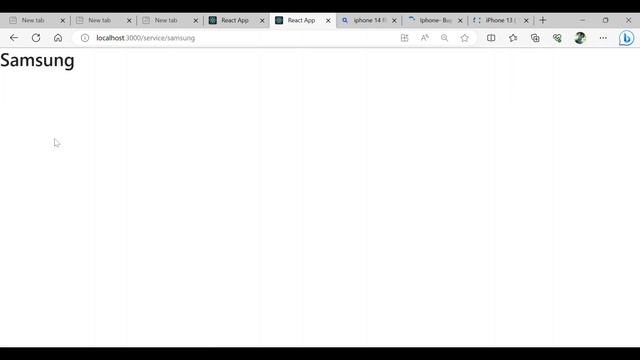Screen dimensions: 640x360
Task: Restore down the browser window
Action: pos(605,20)
